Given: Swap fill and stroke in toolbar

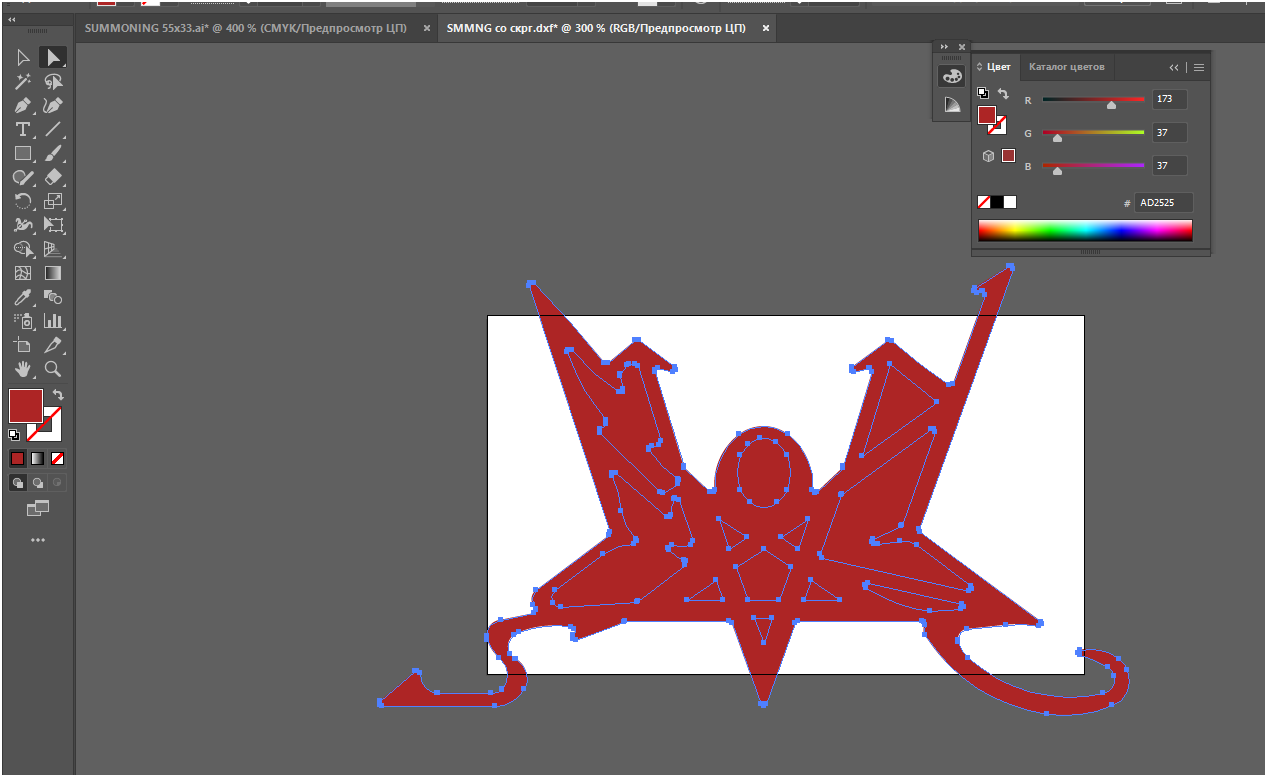Looking at the screenshot, I should (58, 395).
